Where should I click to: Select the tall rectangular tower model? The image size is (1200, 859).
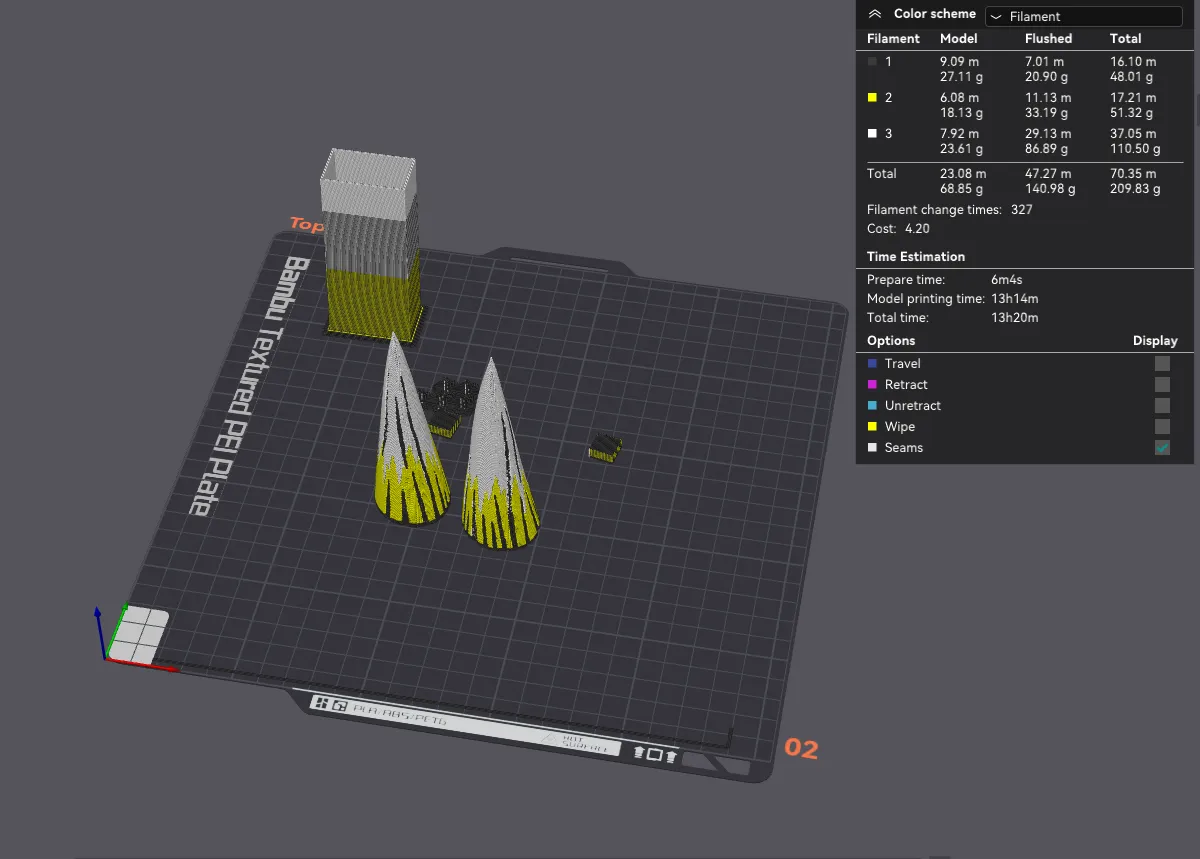(370, 245)
